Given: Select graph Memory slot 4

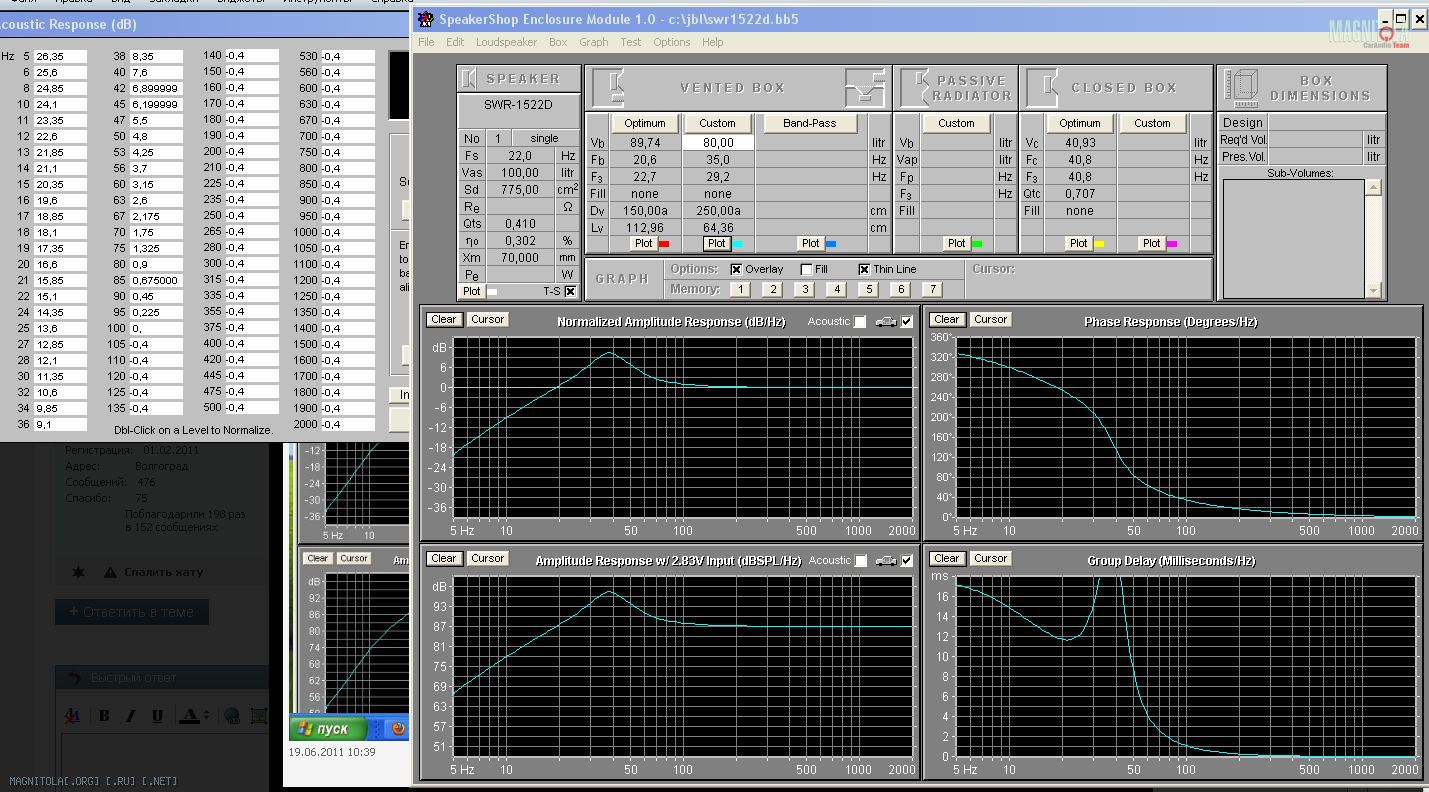Looking at the screenshot, I should (x=836, y=289).
